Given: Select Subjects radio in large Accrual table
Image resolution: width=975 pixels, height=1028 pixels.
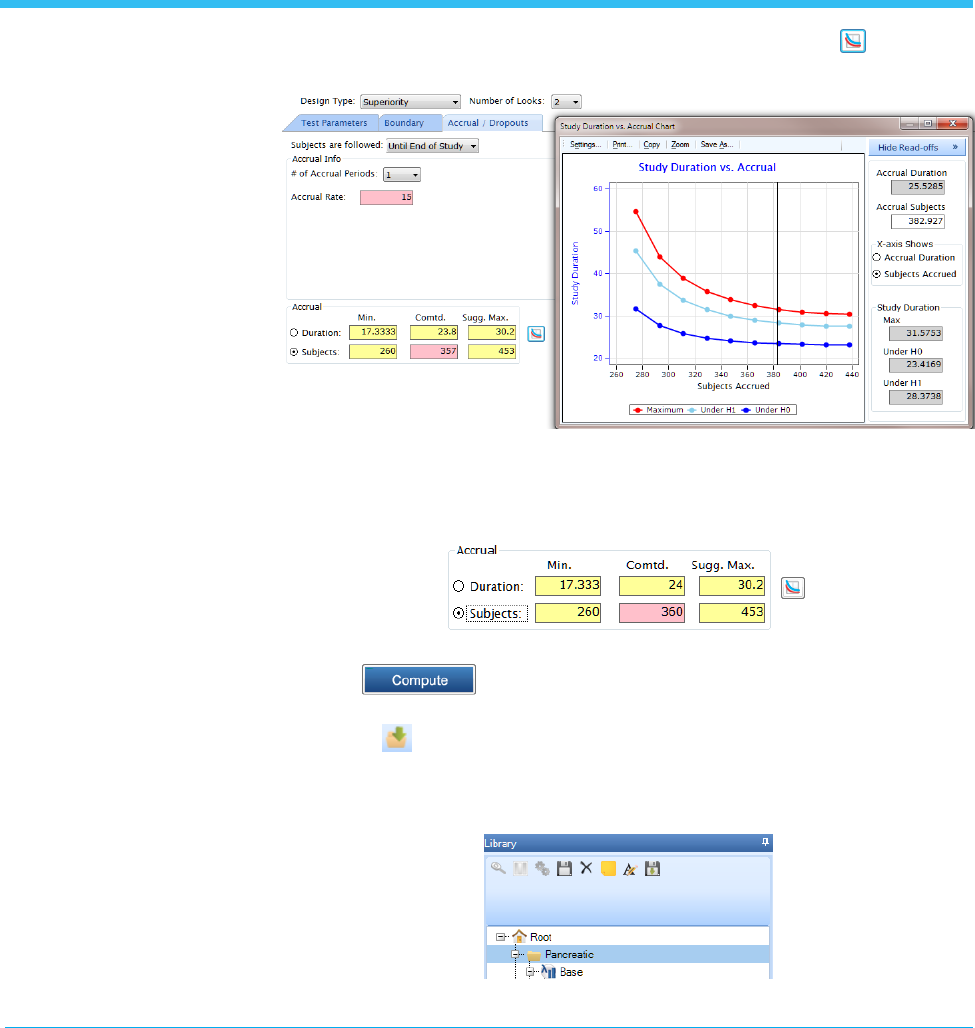Looking at the screenshot, I should tap(458, 613).
